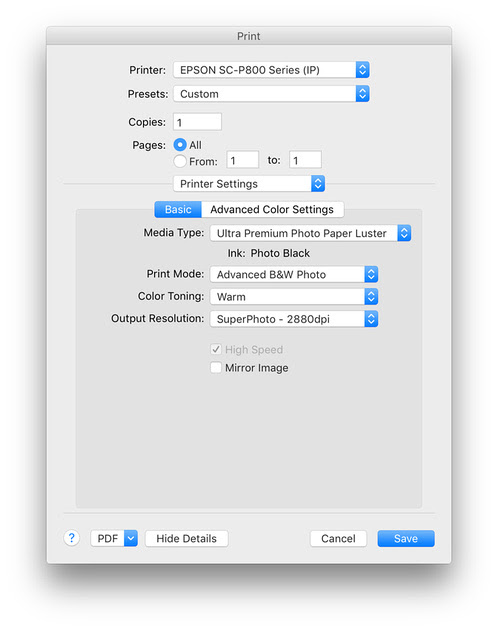Viewport: 498px width, 630px height.
Task: Toggle the High Speed checkbox
Action: pos(216,349)
